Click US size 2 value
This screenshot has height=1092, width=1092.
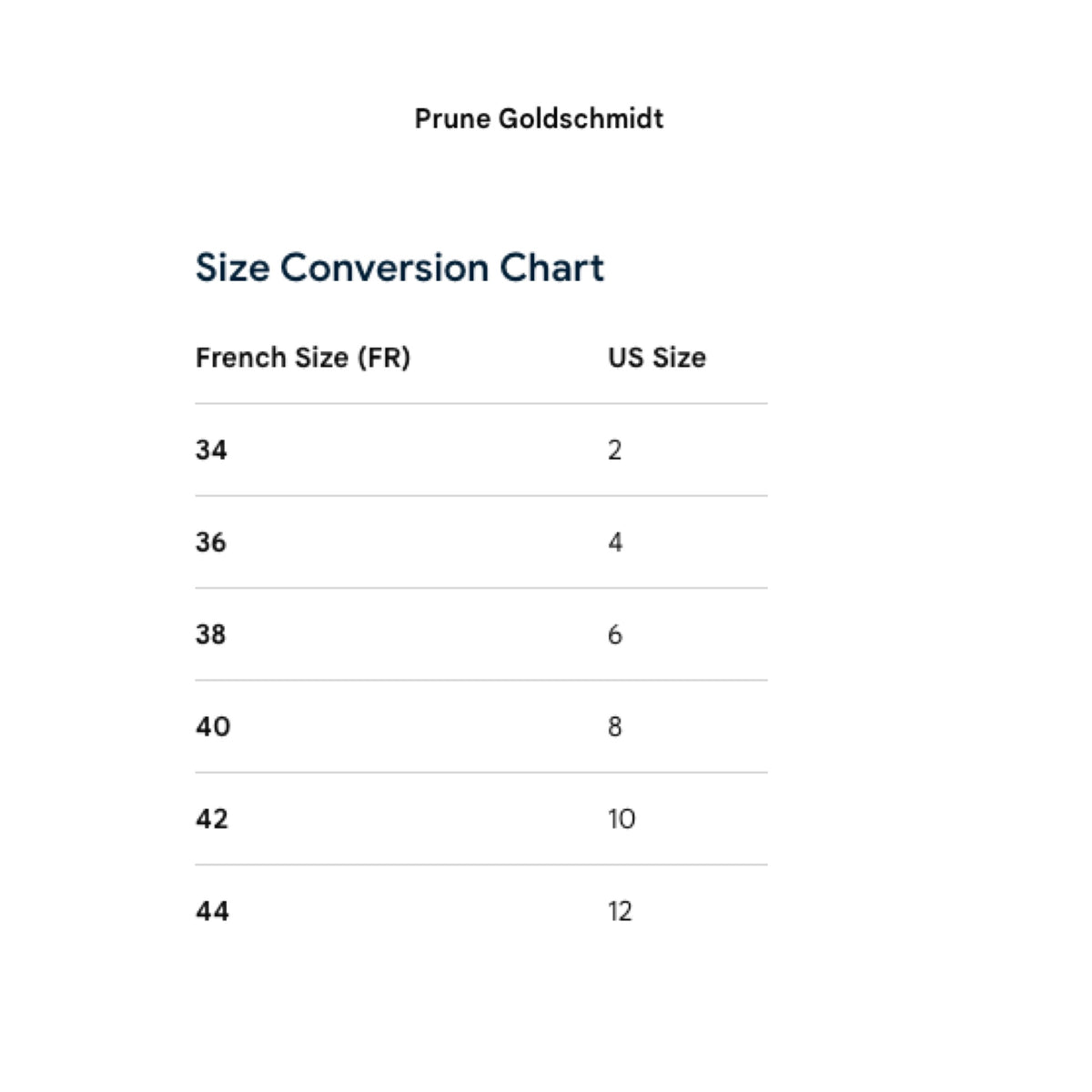click(615, 450)
